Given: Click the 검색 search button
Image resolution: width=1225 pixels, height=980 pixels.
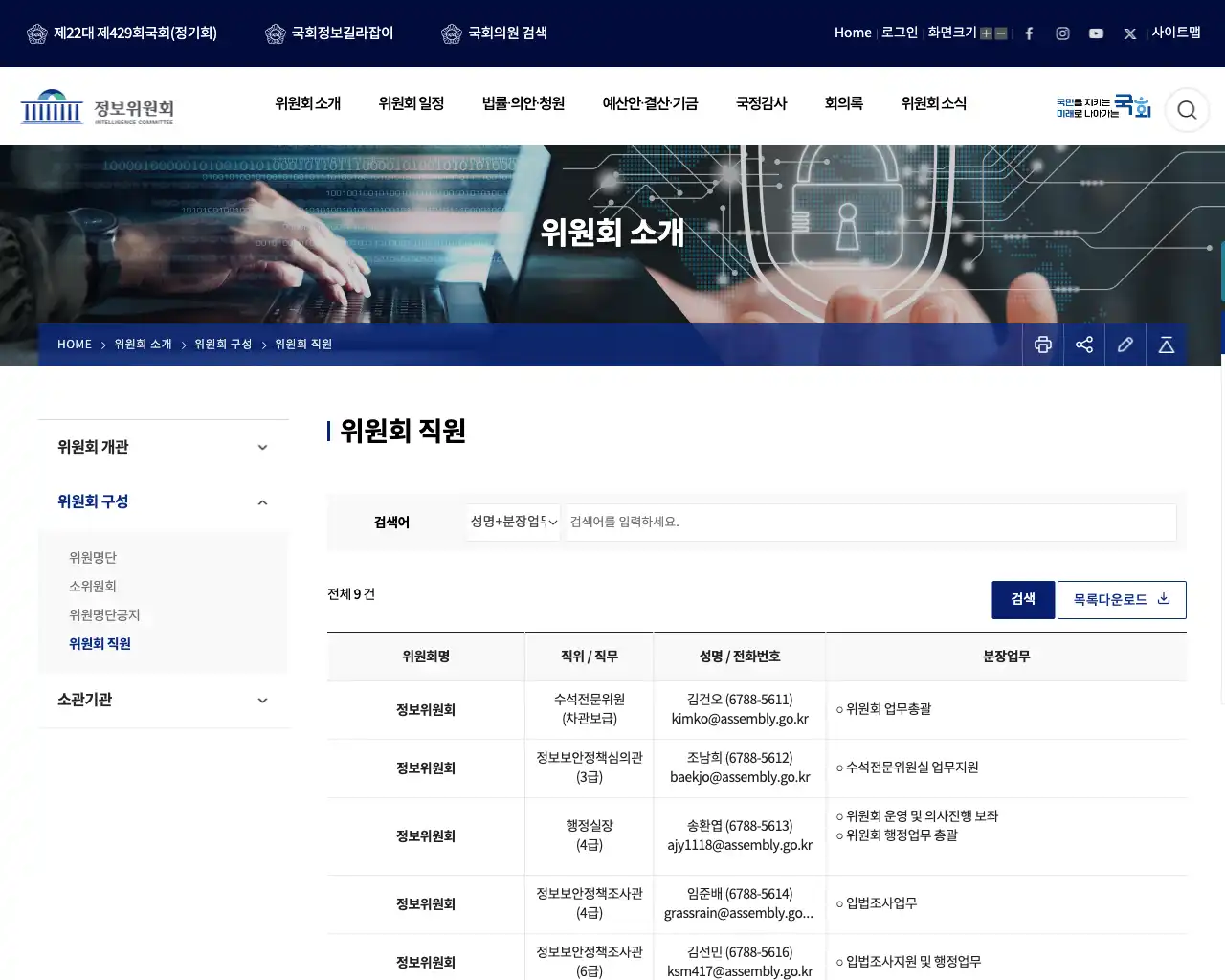Looking at the screenshot, I should 1023,600.
